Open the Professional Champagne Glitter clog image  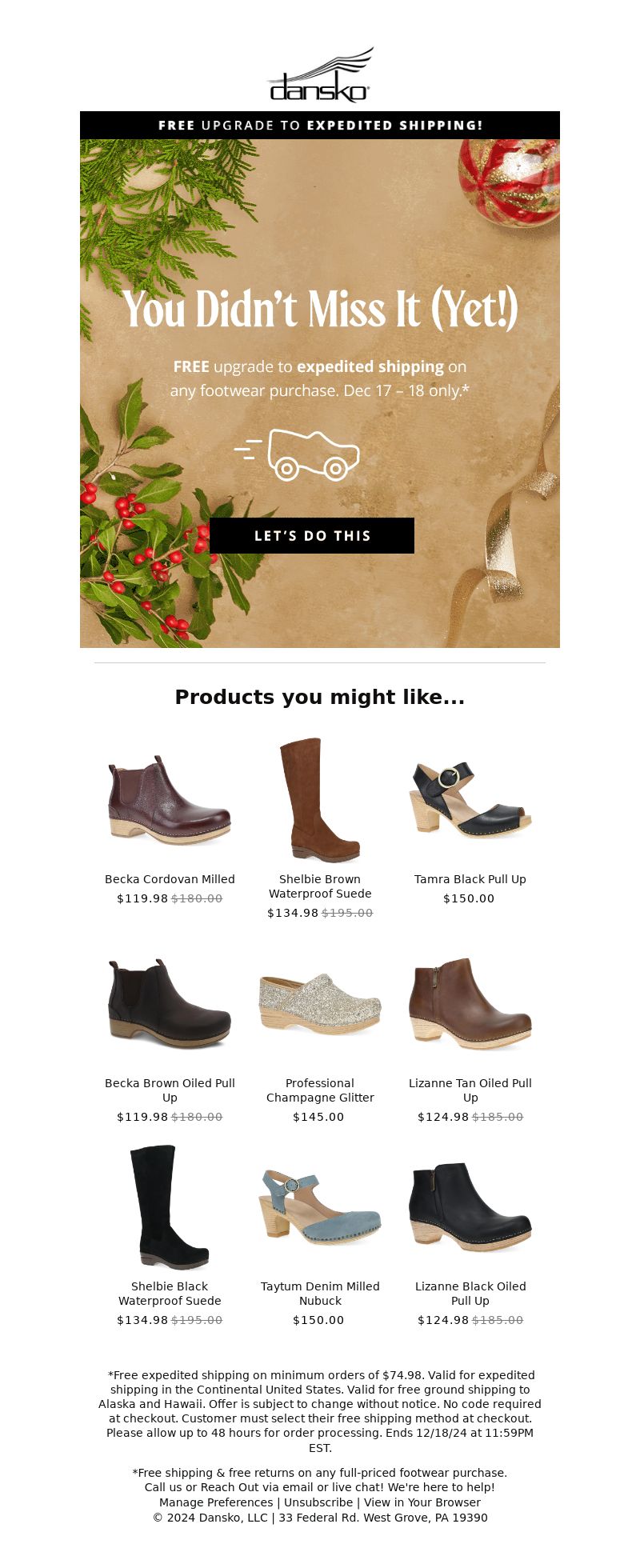coord(320,1004)
